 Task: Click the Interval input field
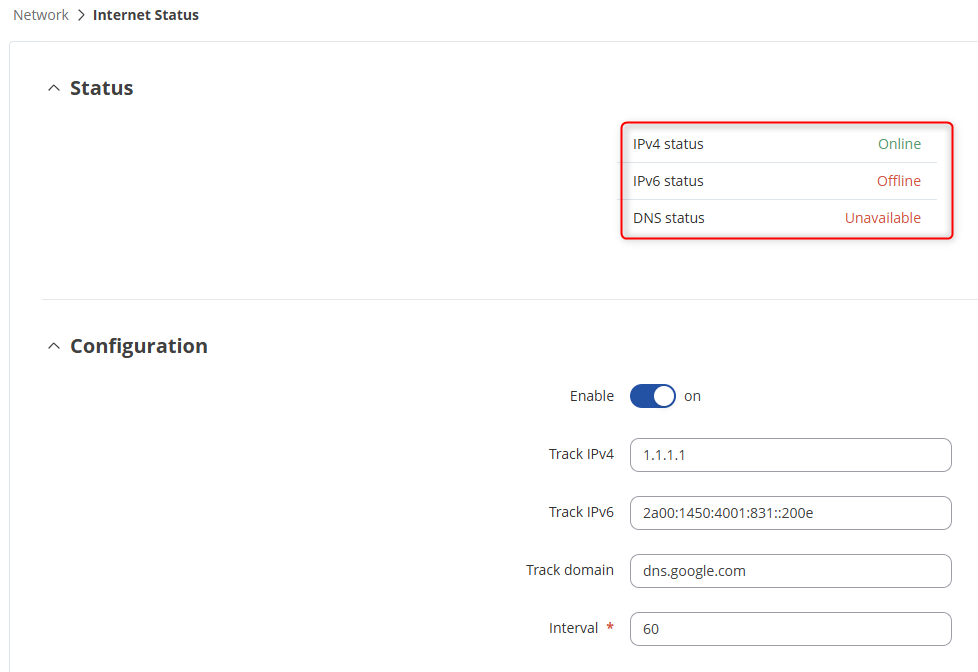coord(790,628)
